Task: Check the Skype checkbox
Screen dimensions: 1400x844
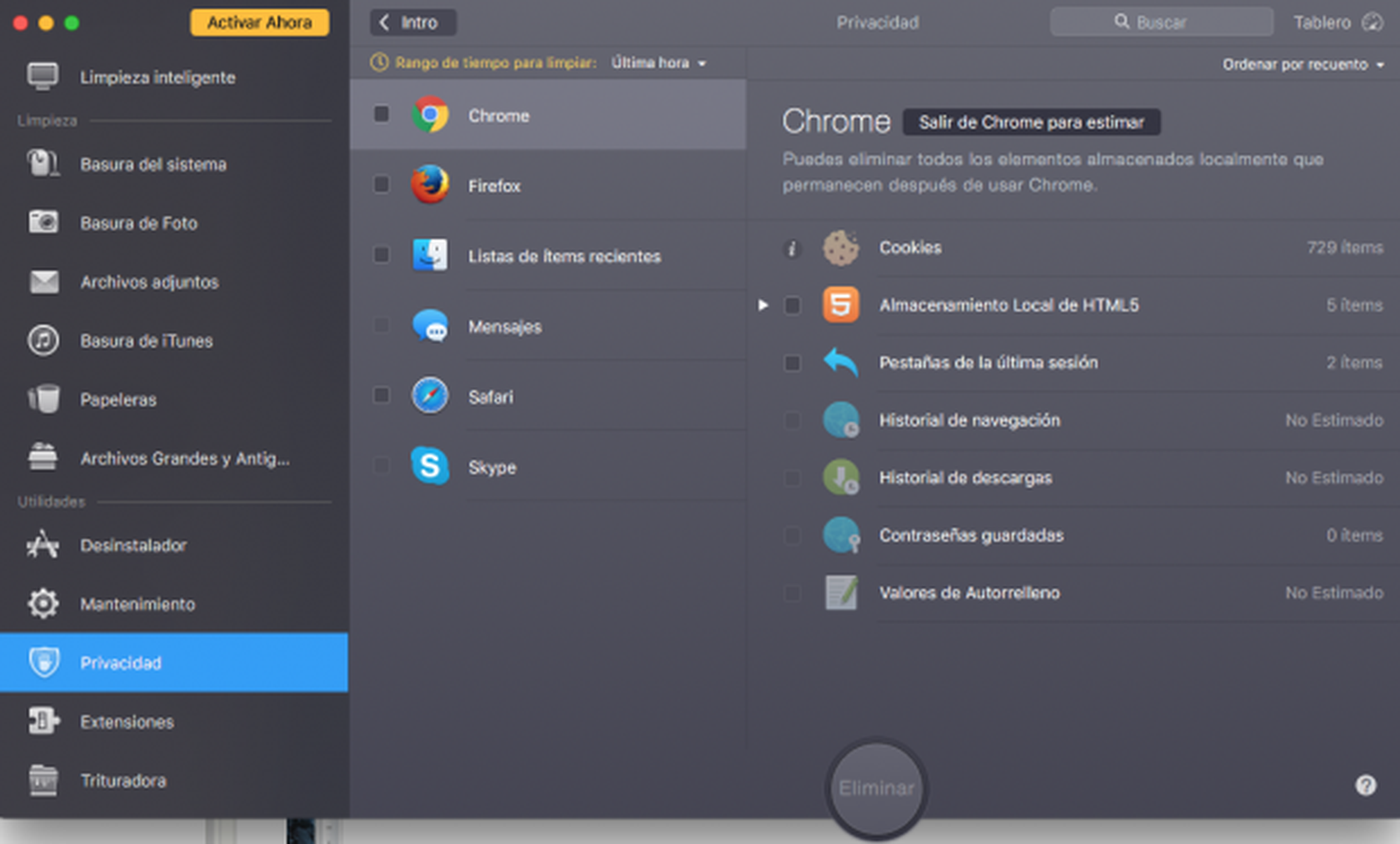Action: (382, 466)
